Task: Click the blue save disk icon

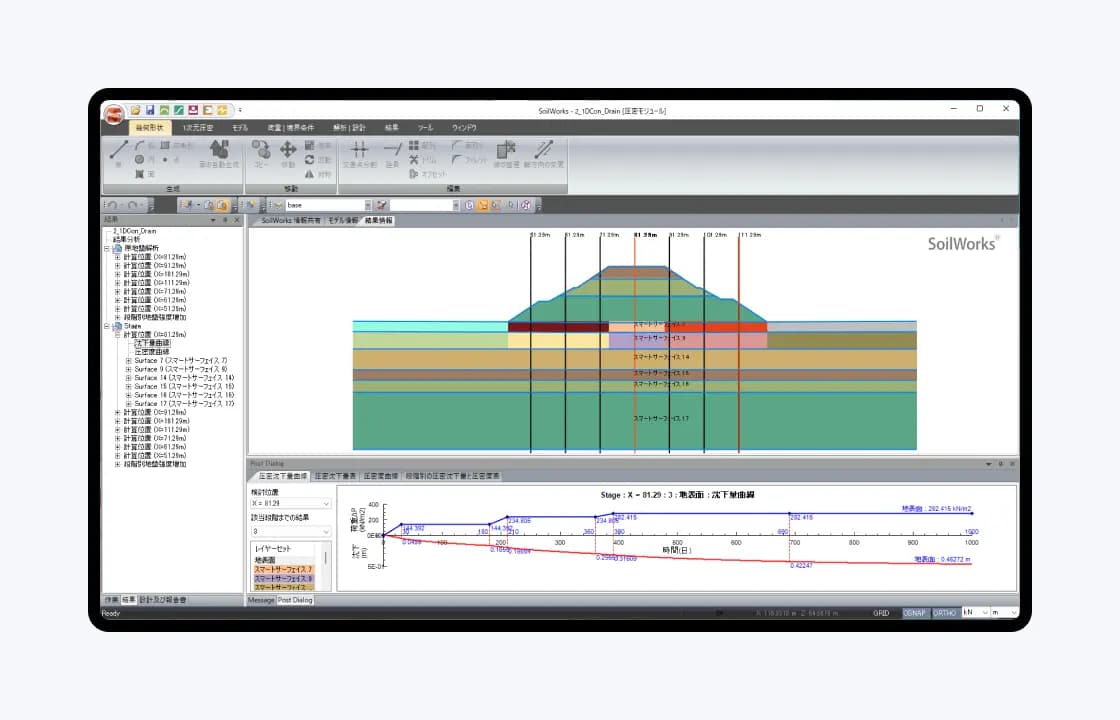Action: (150, 110)
